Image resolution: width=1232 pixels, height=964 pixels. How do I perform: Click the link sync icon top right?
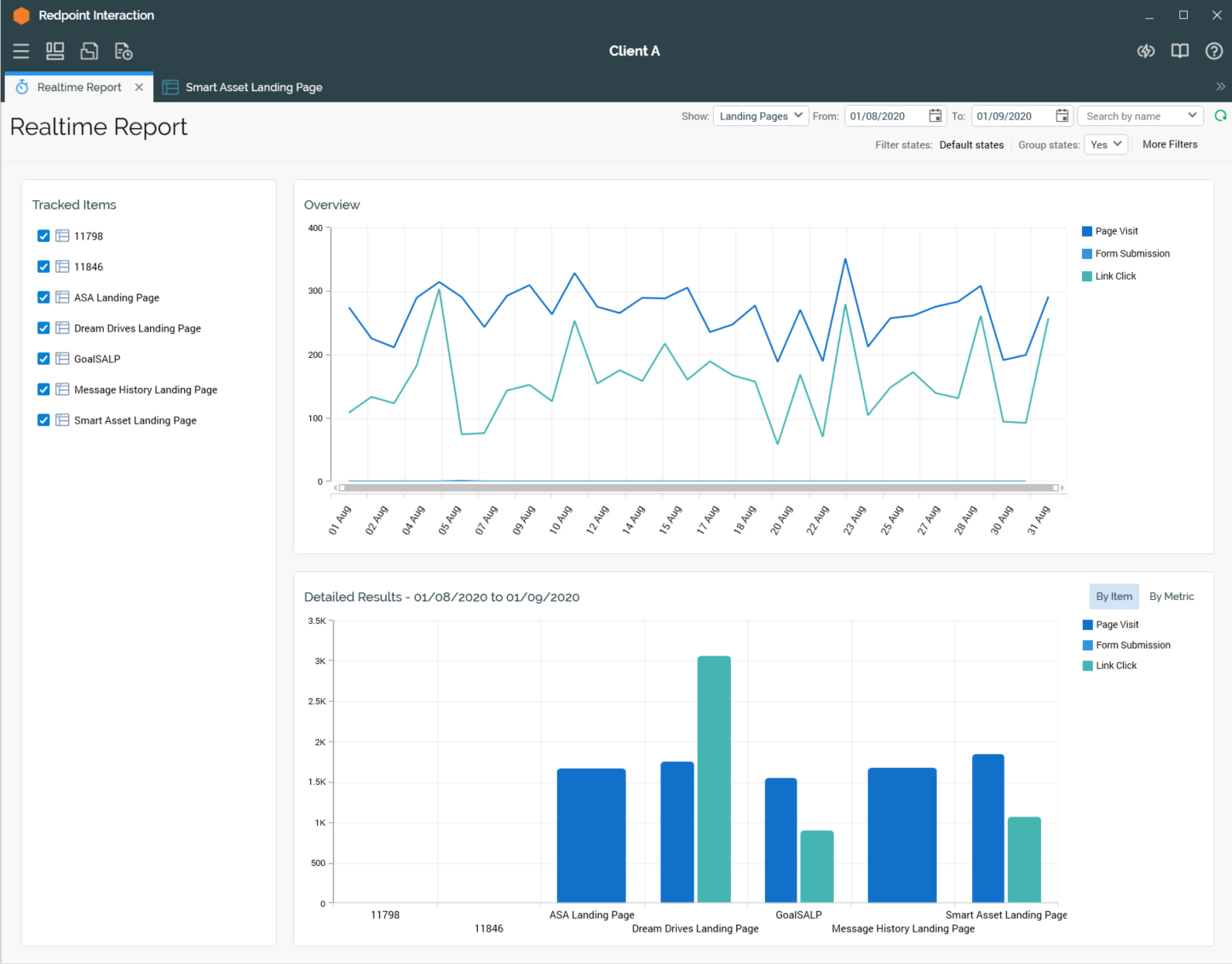tap(1146, 51)
